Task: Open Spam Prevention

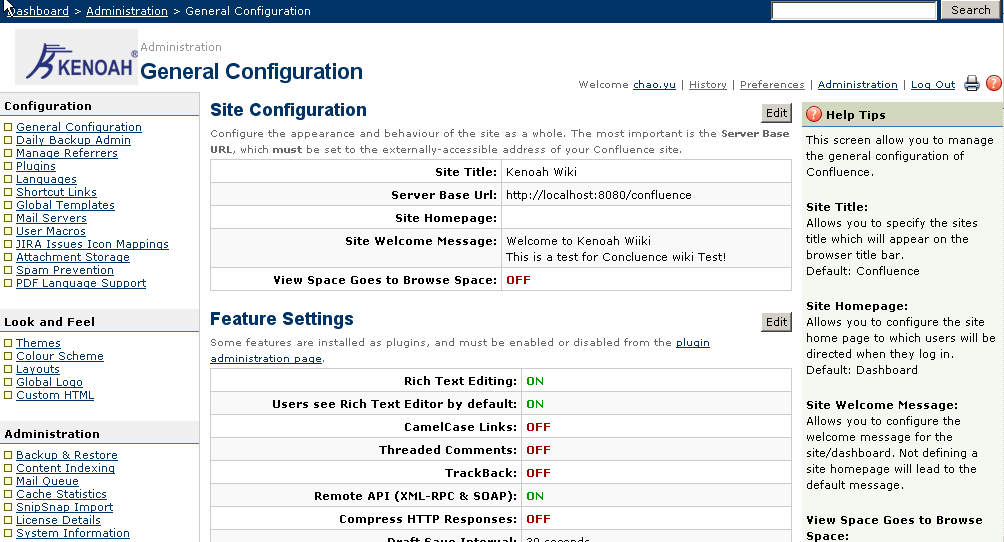Action: (x=65, y=270)
